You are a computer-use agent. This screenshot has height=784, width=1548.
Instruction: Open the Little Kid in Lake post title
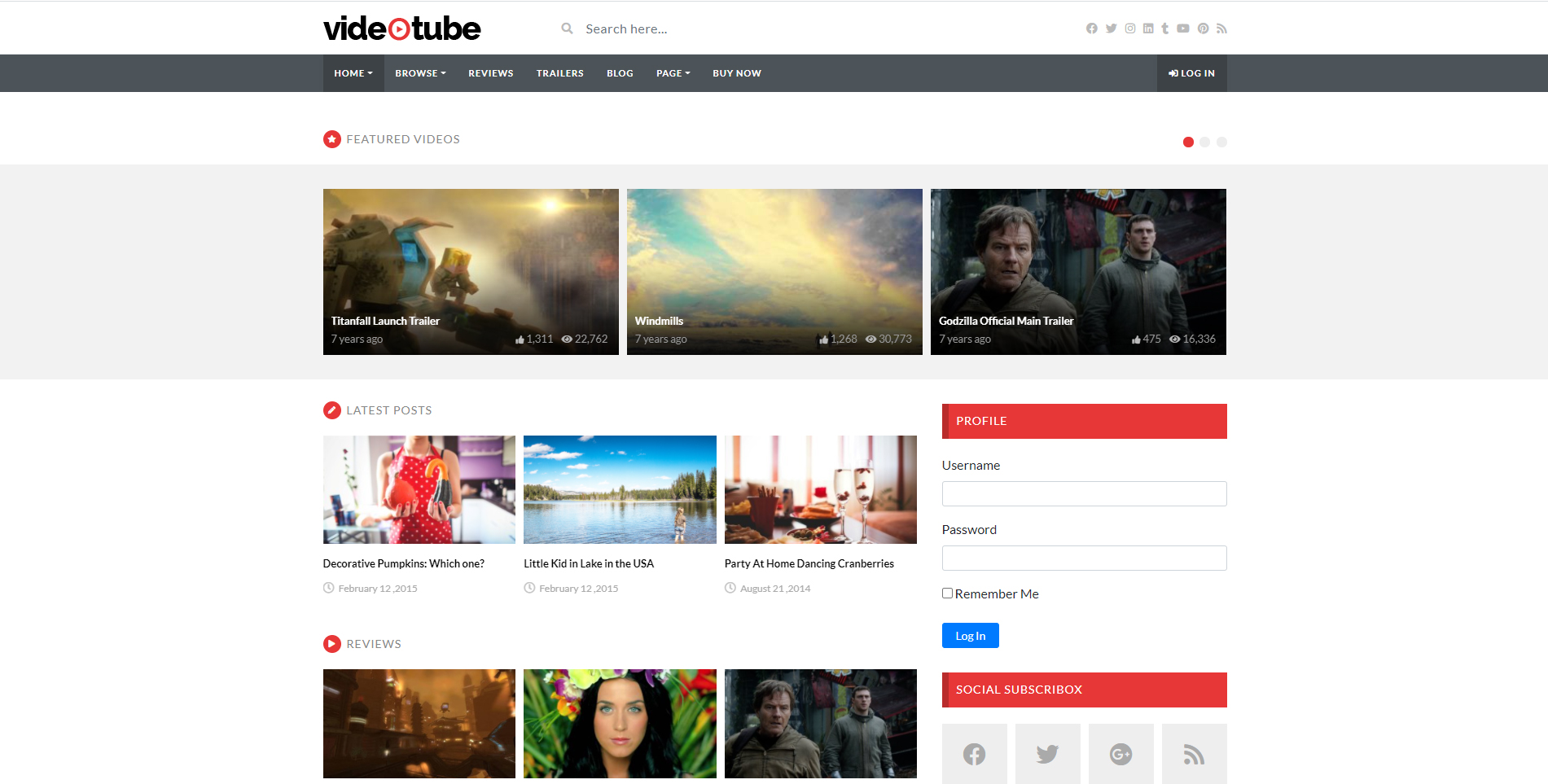coord(588,563)
